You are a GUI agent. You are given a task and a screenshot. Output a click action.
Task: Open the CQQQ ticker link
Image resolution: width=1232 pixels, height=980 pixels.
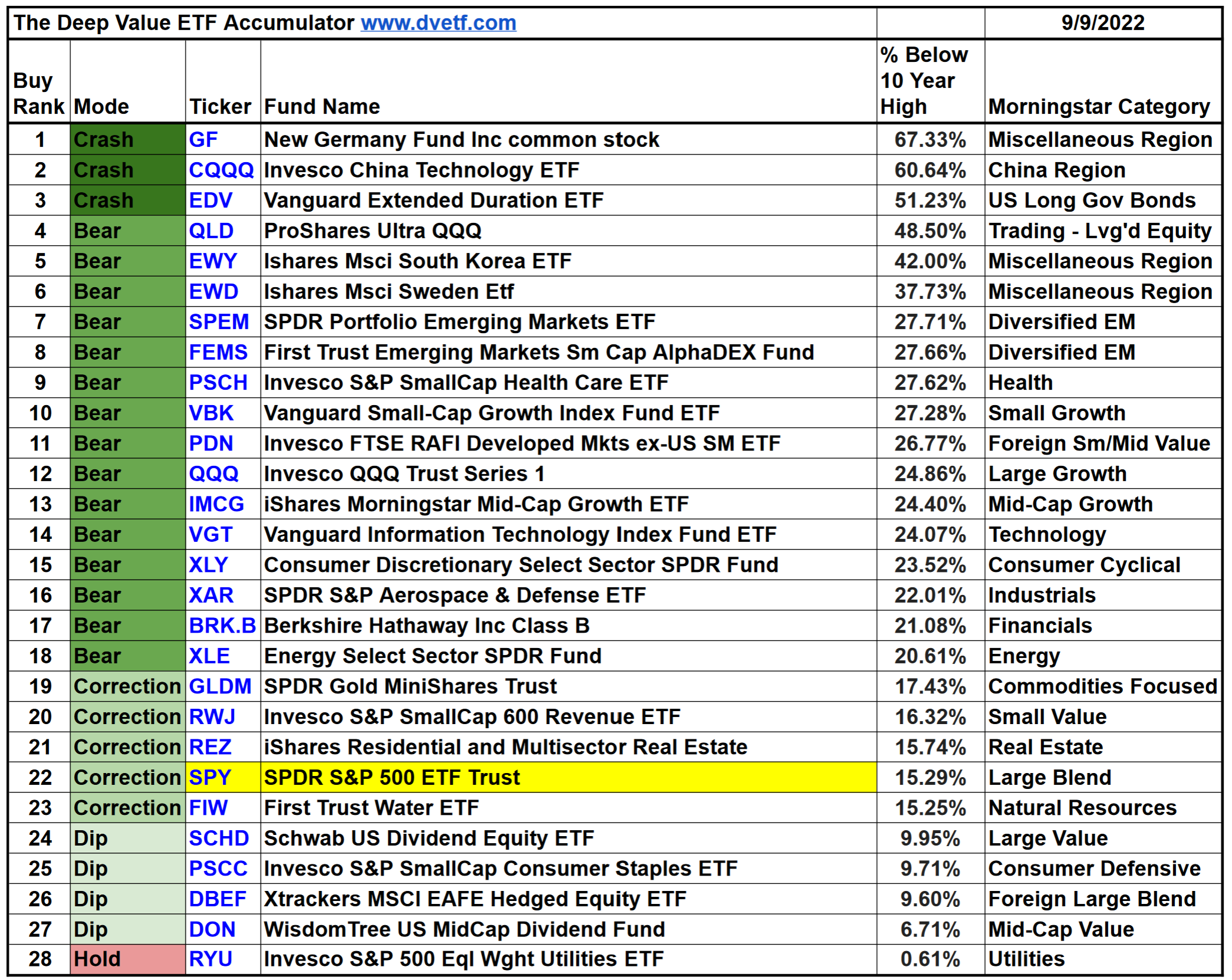pos(221,170)
